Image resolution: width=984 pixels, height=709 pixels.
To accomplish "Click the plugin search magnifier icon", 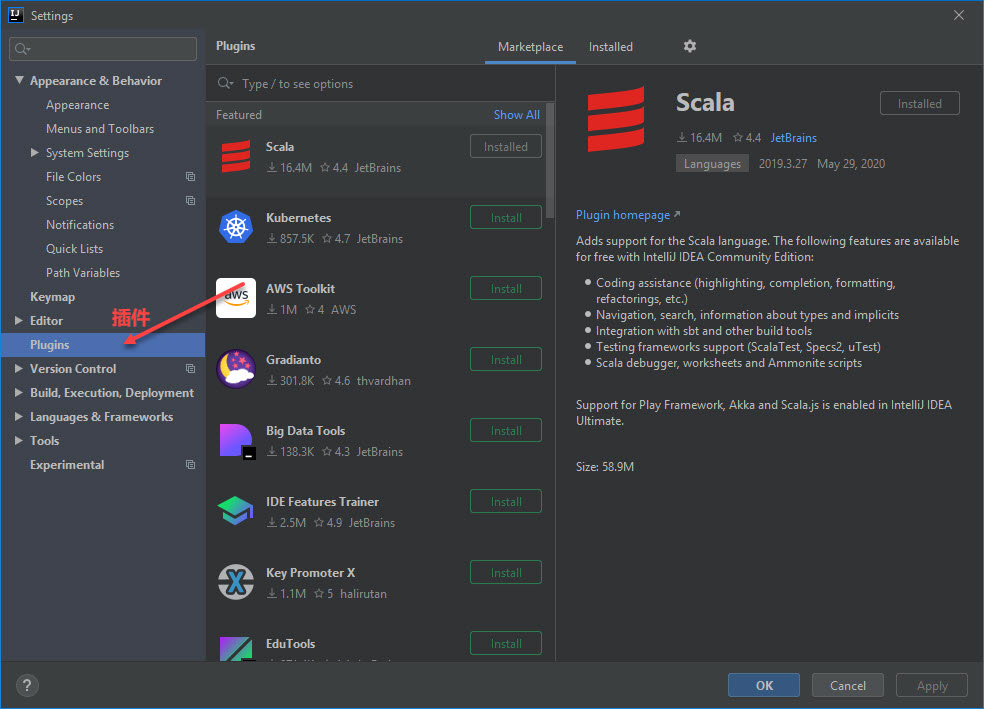I will pyautogui.click(x=225, y=83).
